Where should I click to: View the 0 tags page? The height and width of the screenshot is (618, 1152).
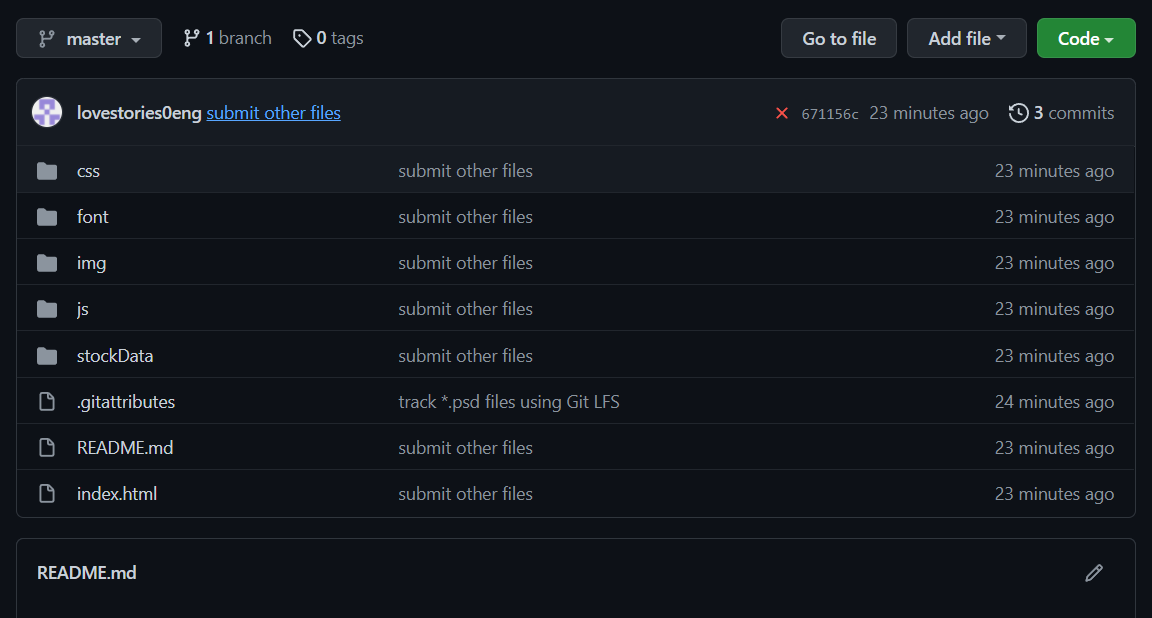[x=328, y=38]
